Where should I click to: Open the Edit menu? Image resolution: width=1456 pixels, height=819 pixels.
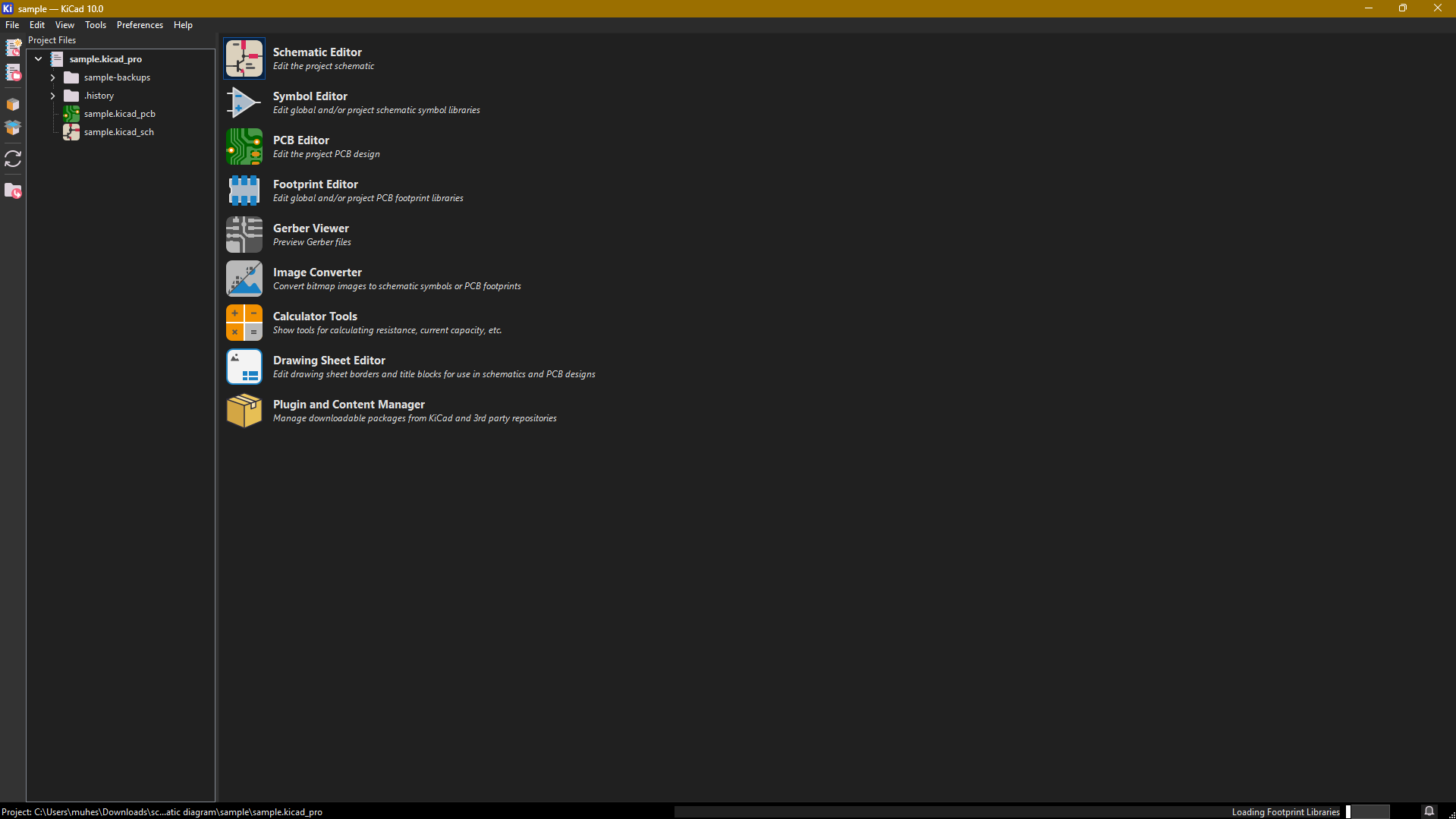37,25
